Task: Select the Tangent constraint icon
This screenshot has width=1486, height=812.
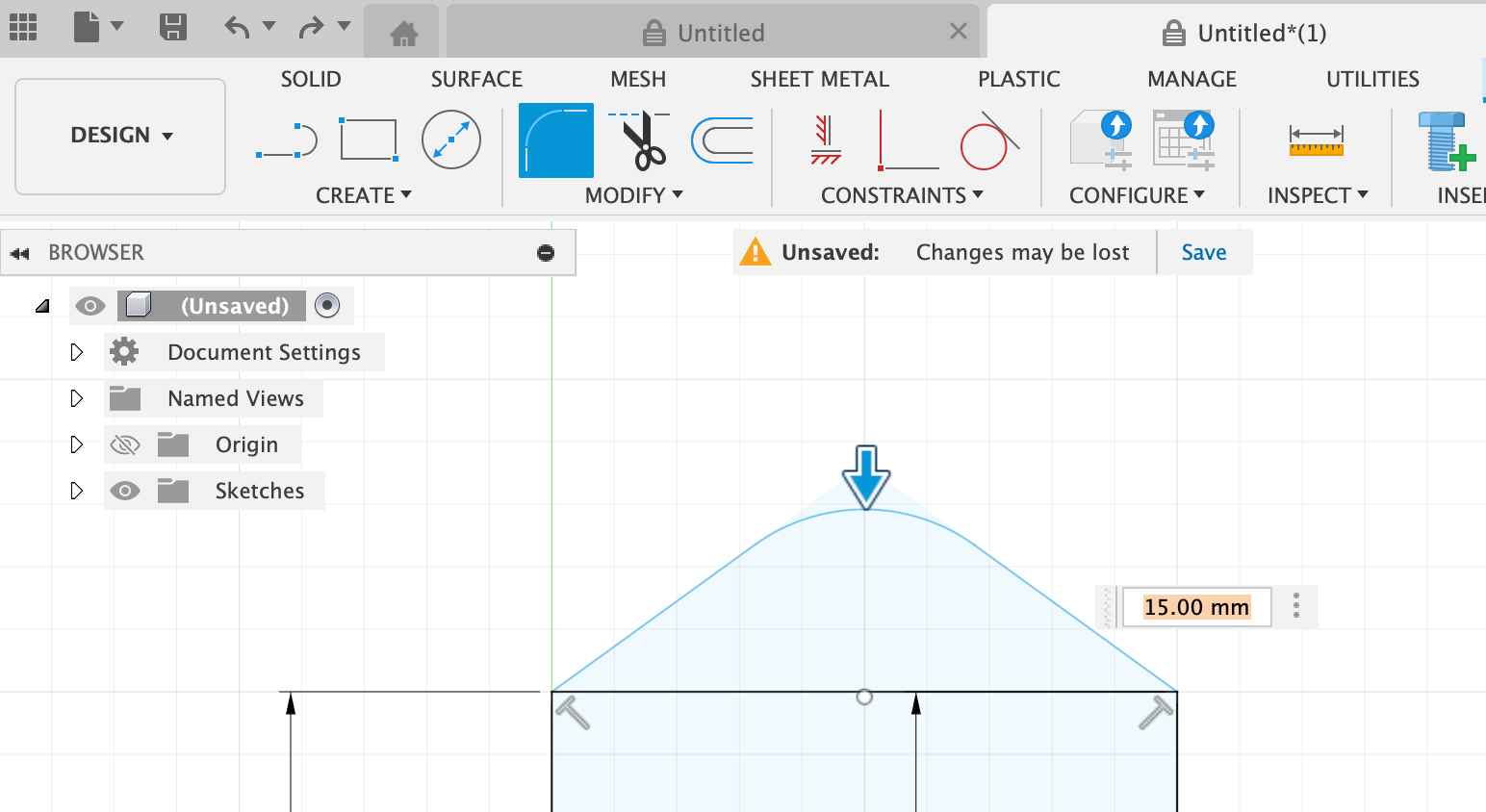Action: tap(988, 140)
